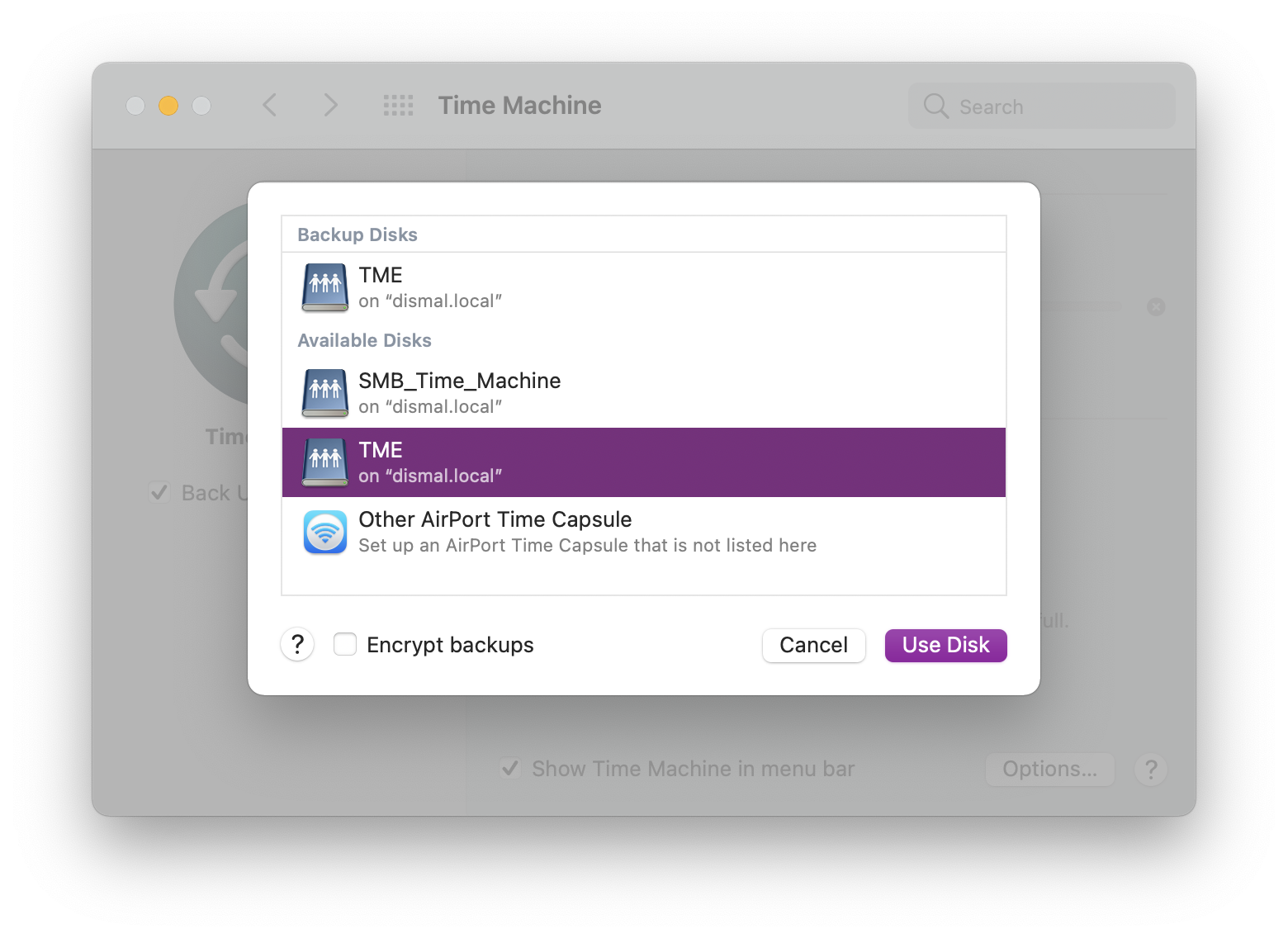
Task: Cancel the disk selection dialog
Action: tap(813, 645)
